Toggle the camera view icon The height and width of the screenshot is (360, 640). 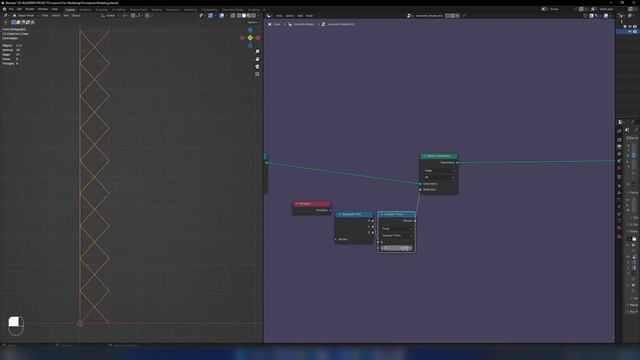pyautogui.click(x=257, y=67)
